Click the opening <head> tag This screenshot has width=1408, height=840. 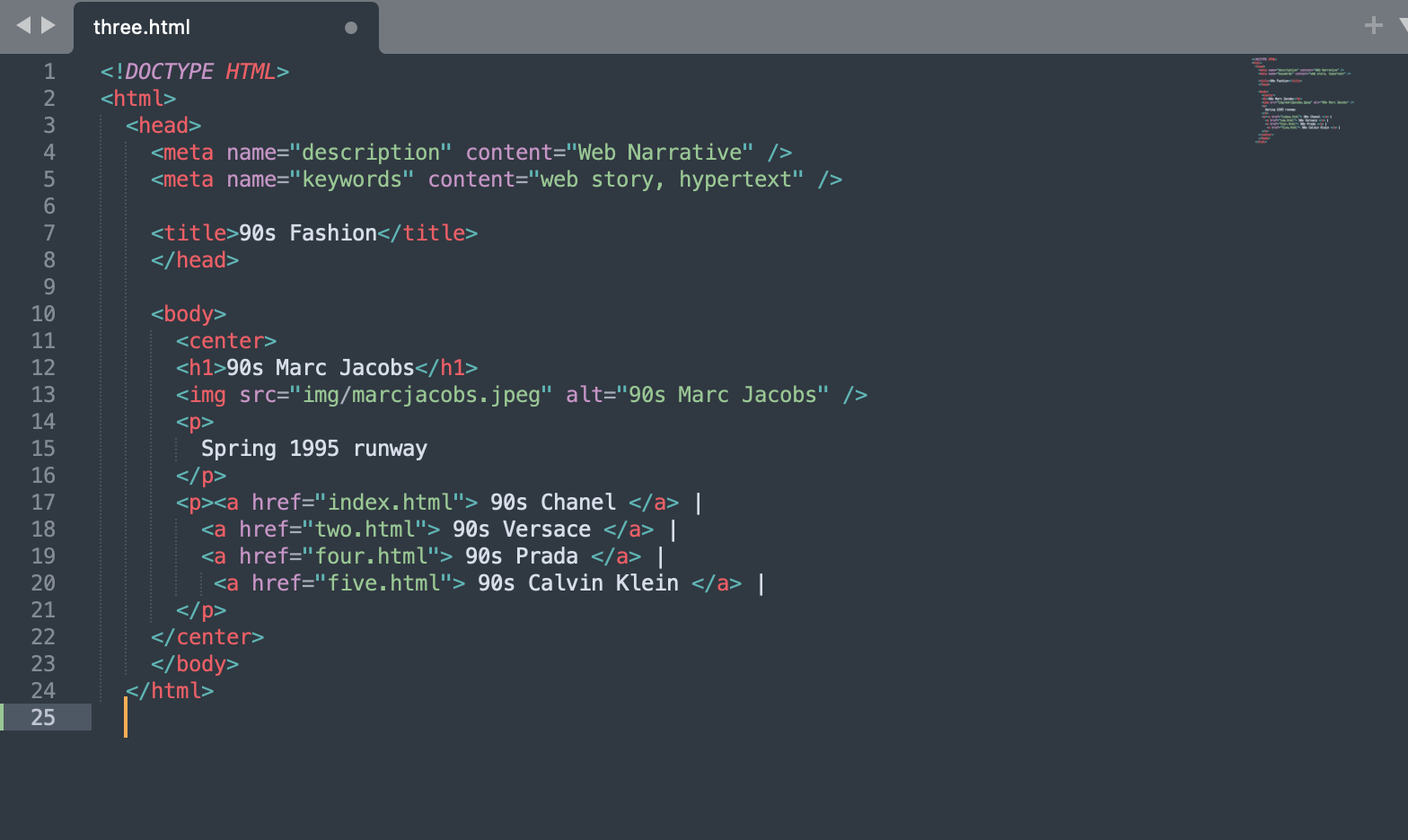tap(163, 126)
